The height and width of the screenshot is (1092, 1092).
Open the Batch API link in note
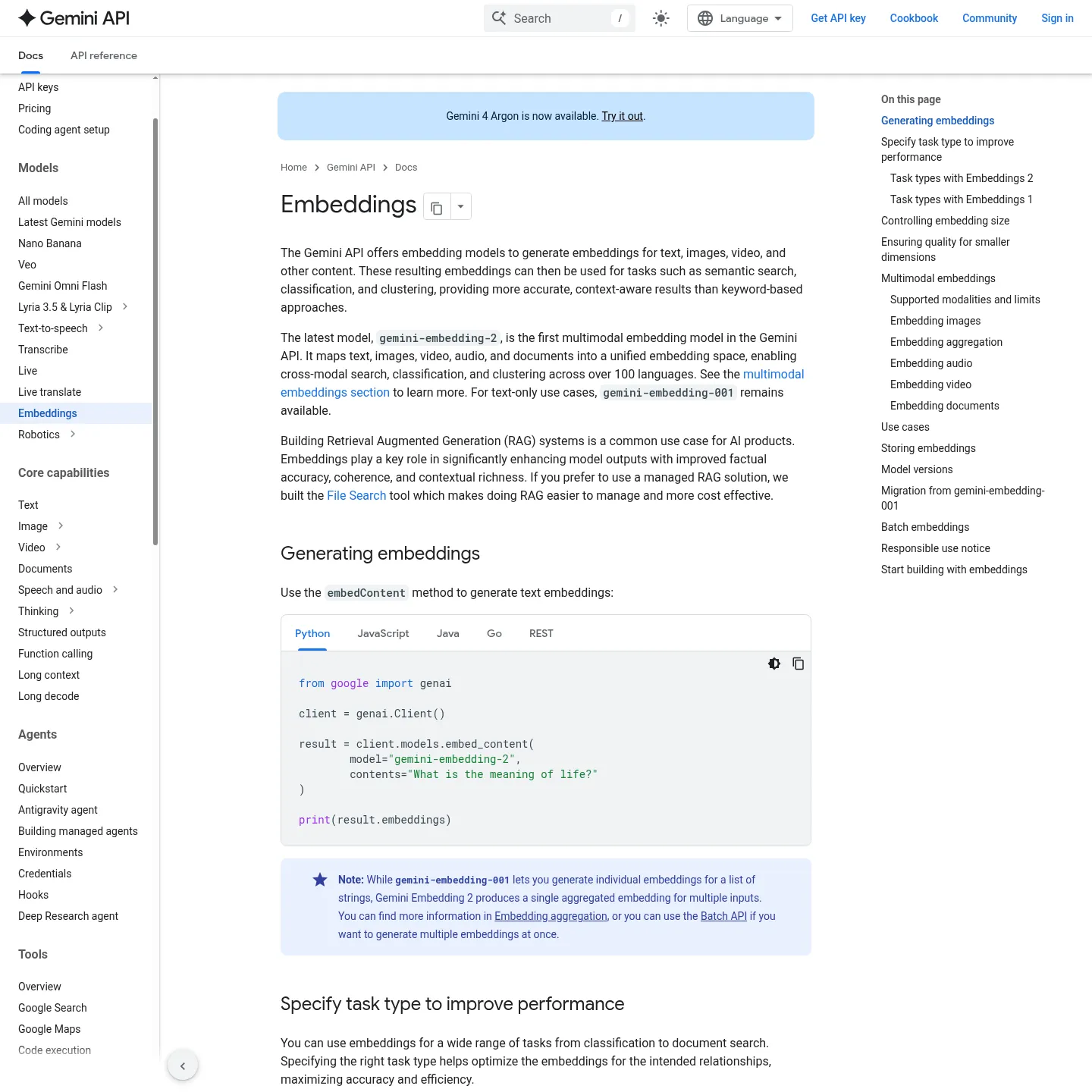pos(723,916)
